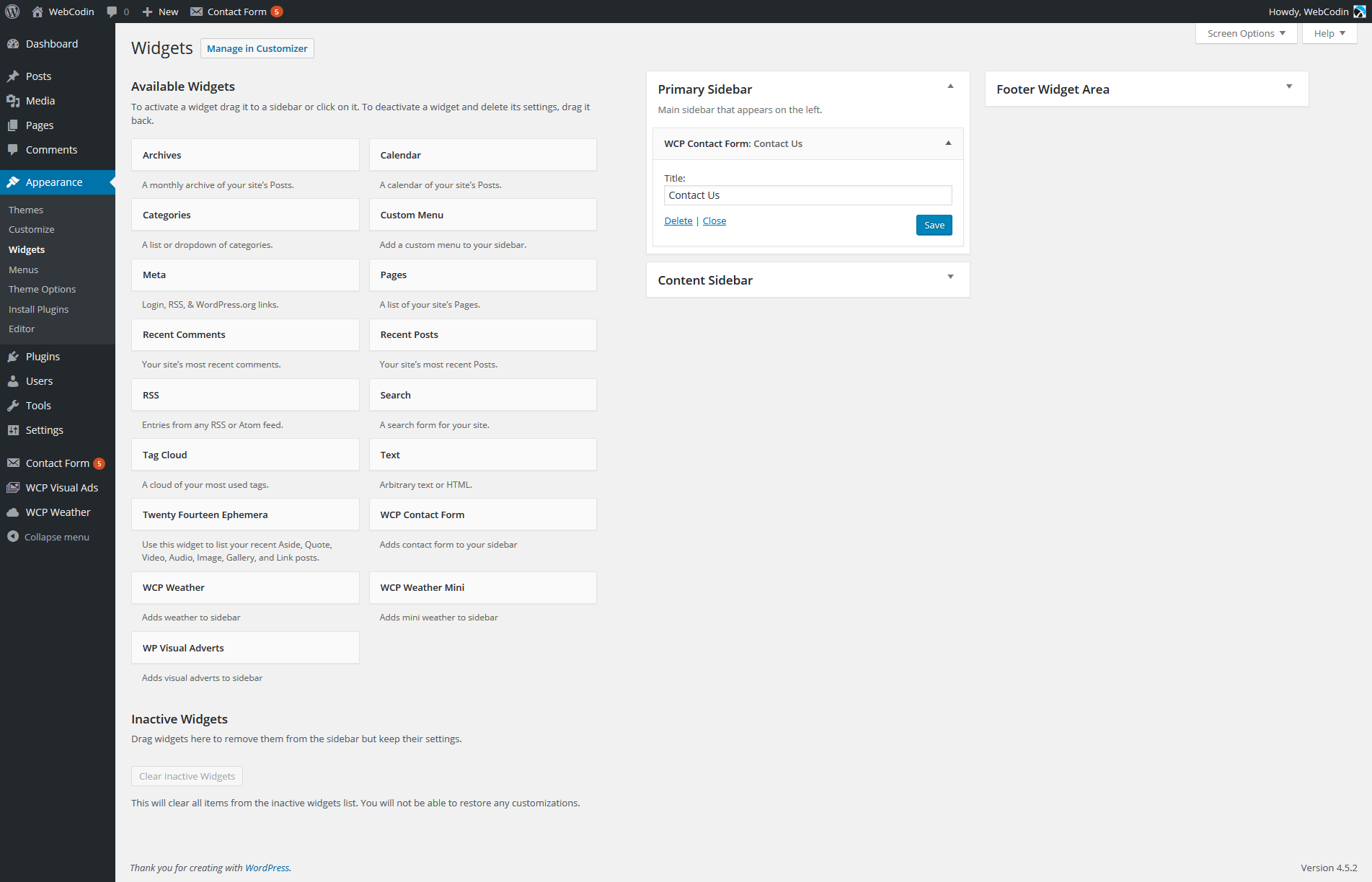Viewport: 1372px width, 882px height.
Task: Click the Dashboard gauge icon in sidebar
Action: coord(13,44)
